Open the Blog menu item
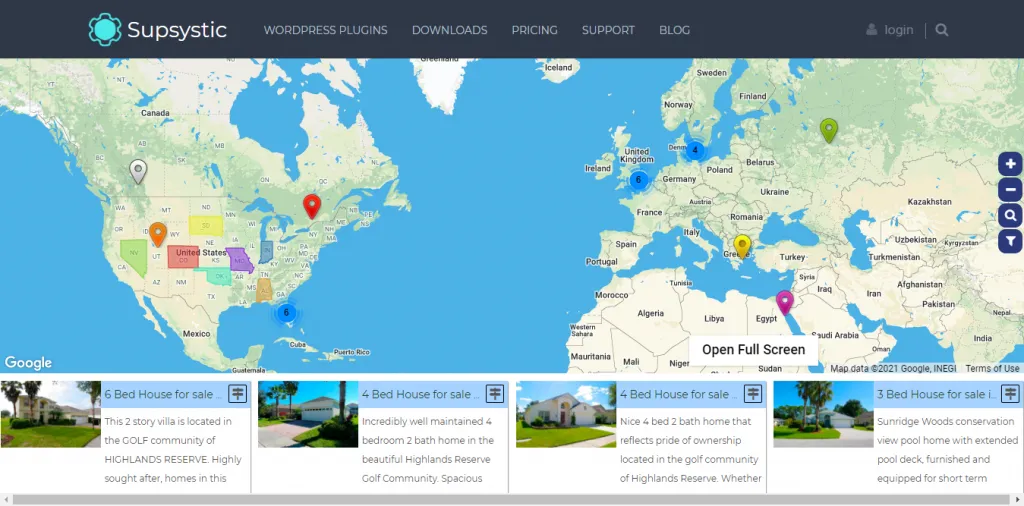 click(x=674, y=30)
